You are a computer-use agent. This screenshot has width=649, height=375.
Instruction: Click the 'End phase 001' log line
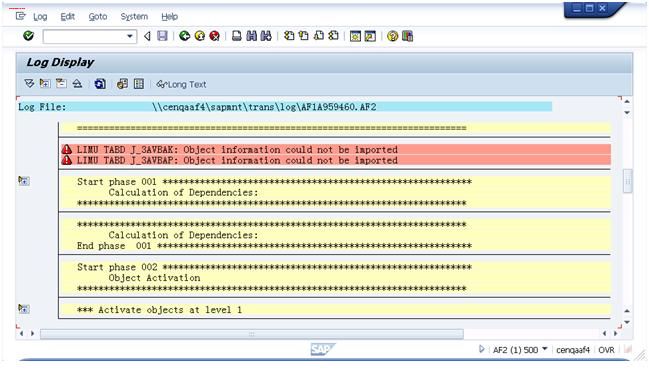pos(274,246)
